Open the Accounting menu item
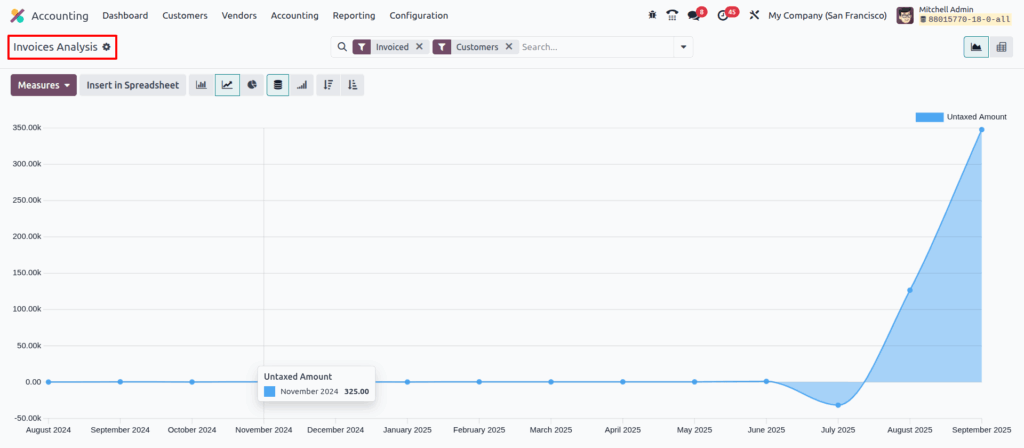 point(295,15)
